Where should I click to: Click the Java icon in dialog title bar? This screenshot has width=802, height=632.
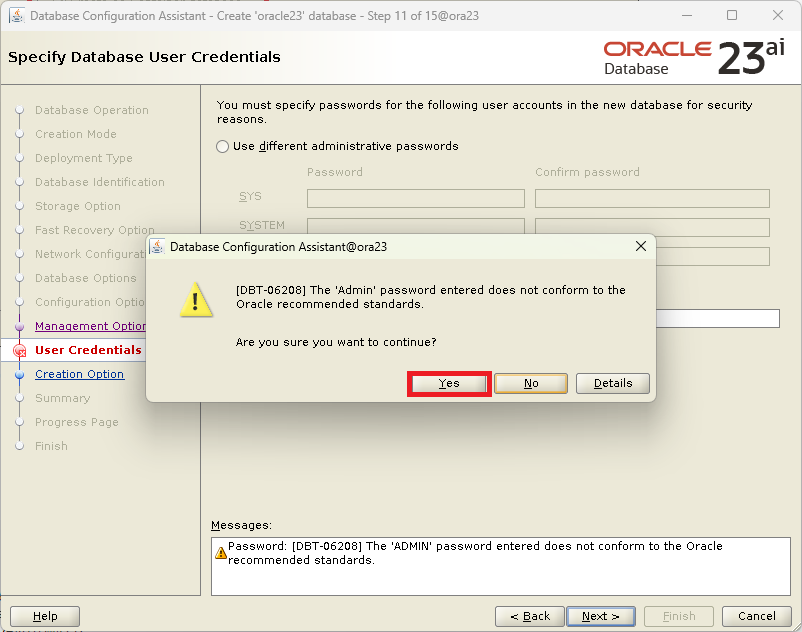pos(158,246)
